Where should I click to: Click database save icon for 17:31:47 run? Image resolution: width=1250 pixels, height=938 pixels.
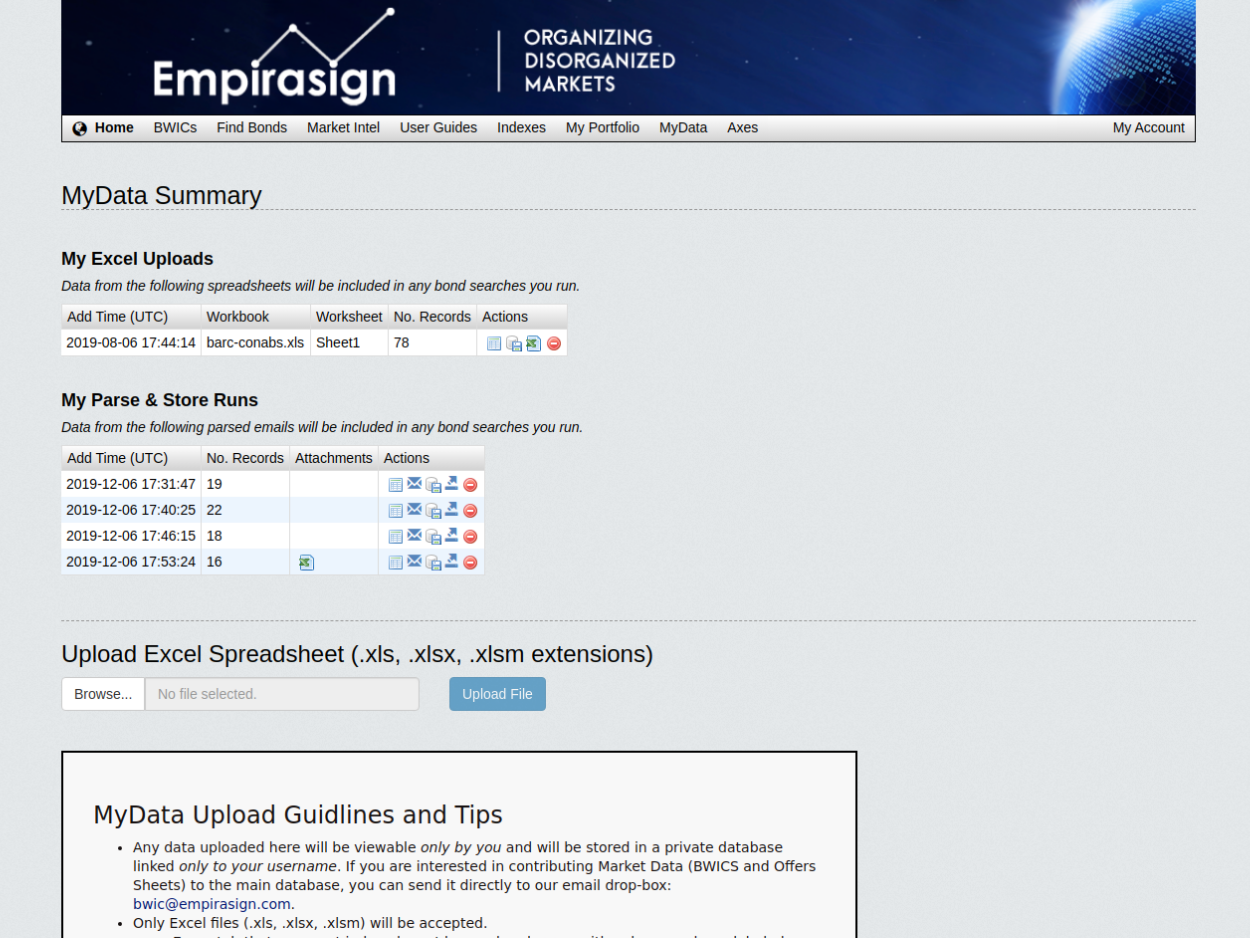point(433,485)
